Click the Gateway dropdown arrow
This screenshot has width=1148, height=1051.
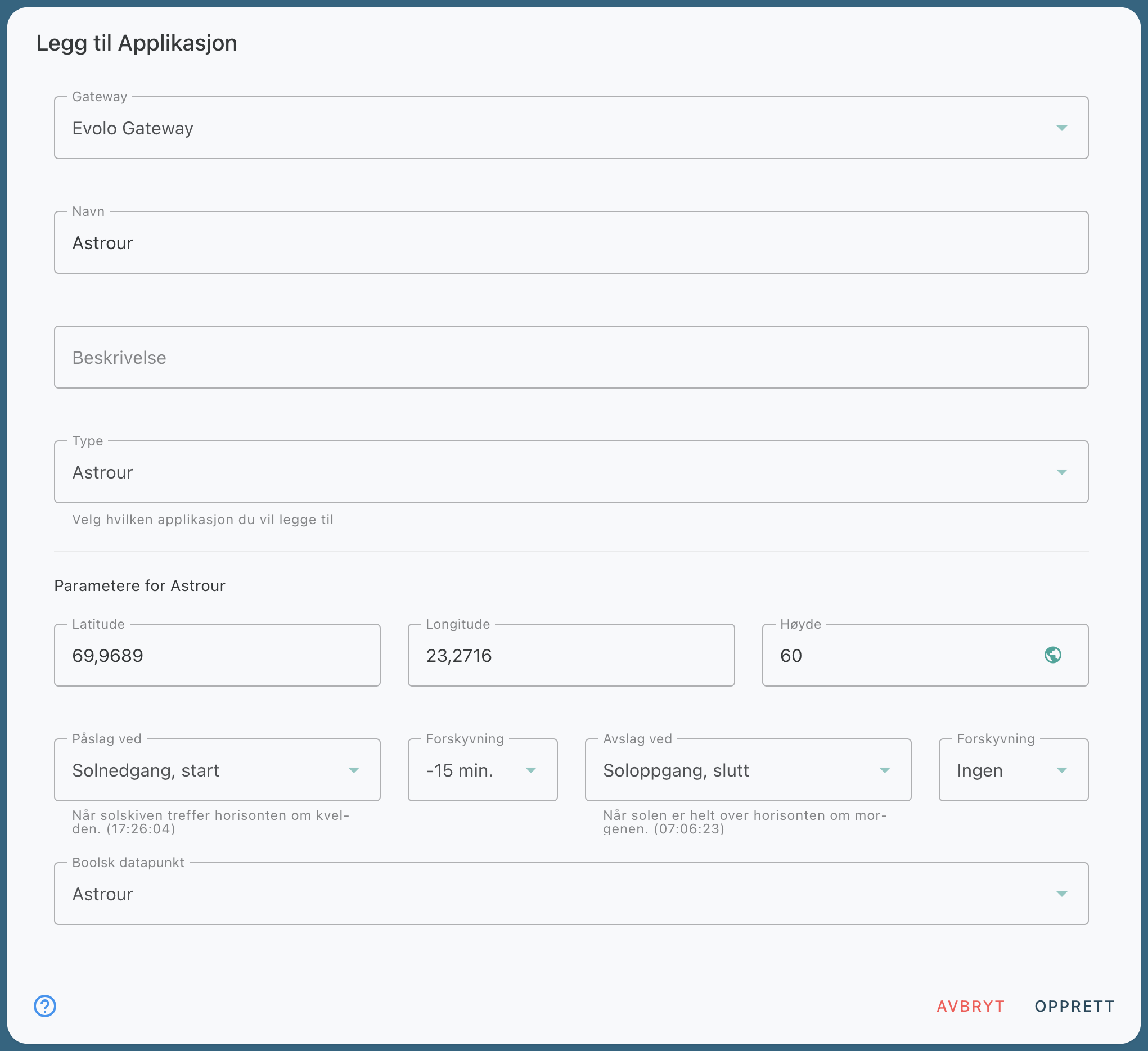[1061, 128]
